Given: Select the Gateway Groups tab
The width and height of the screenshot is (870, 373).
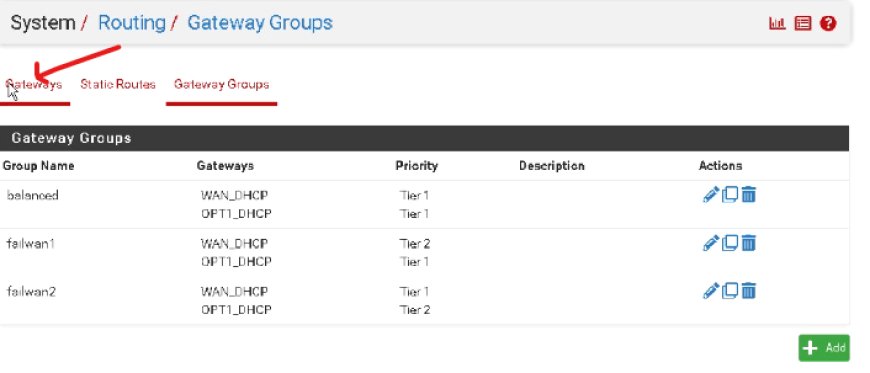Looking at the screenshot, I should [x=221, y=84].
